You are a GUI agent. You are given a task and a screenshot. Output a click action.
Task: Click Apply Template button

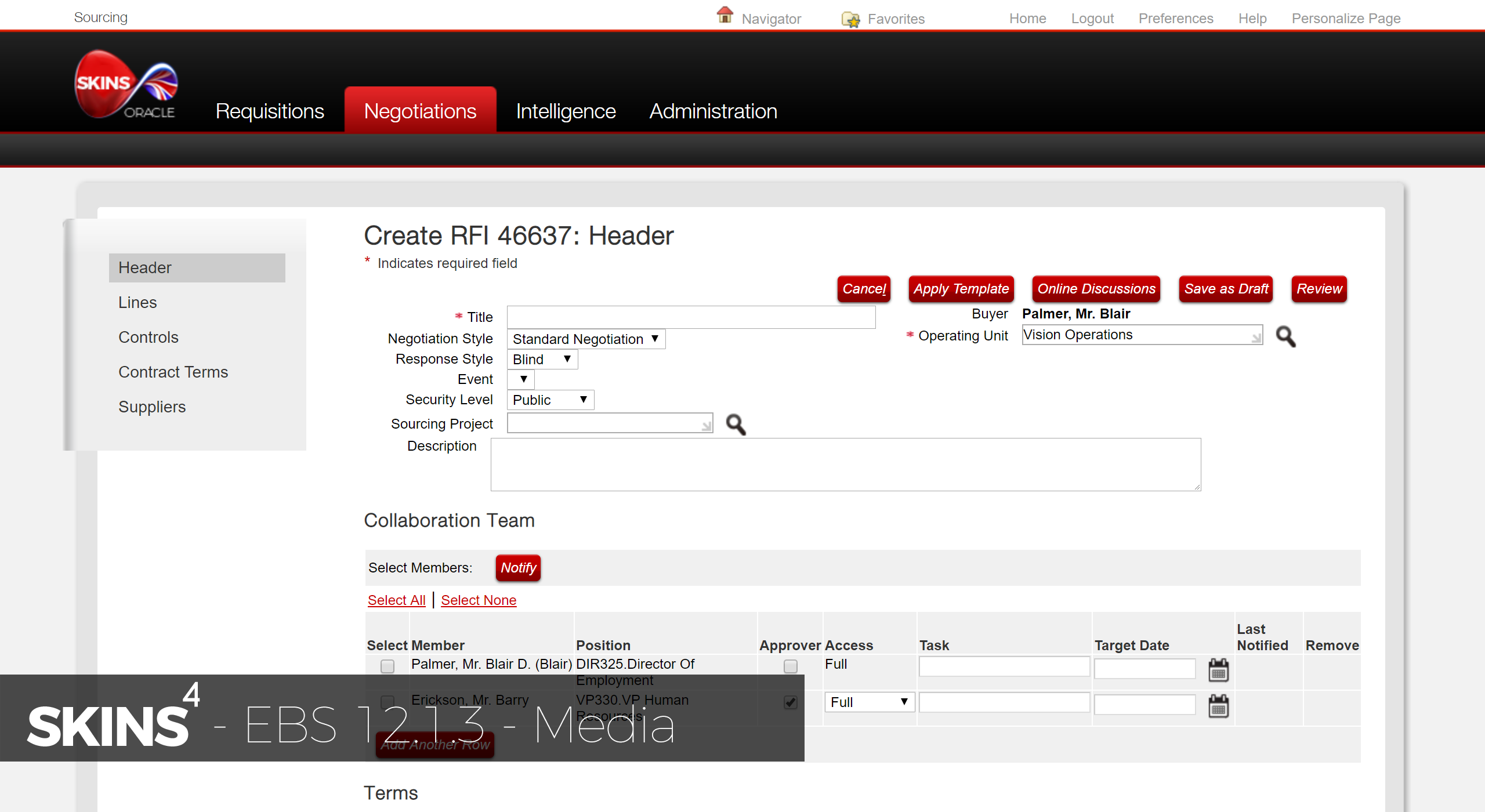(961, 289)
